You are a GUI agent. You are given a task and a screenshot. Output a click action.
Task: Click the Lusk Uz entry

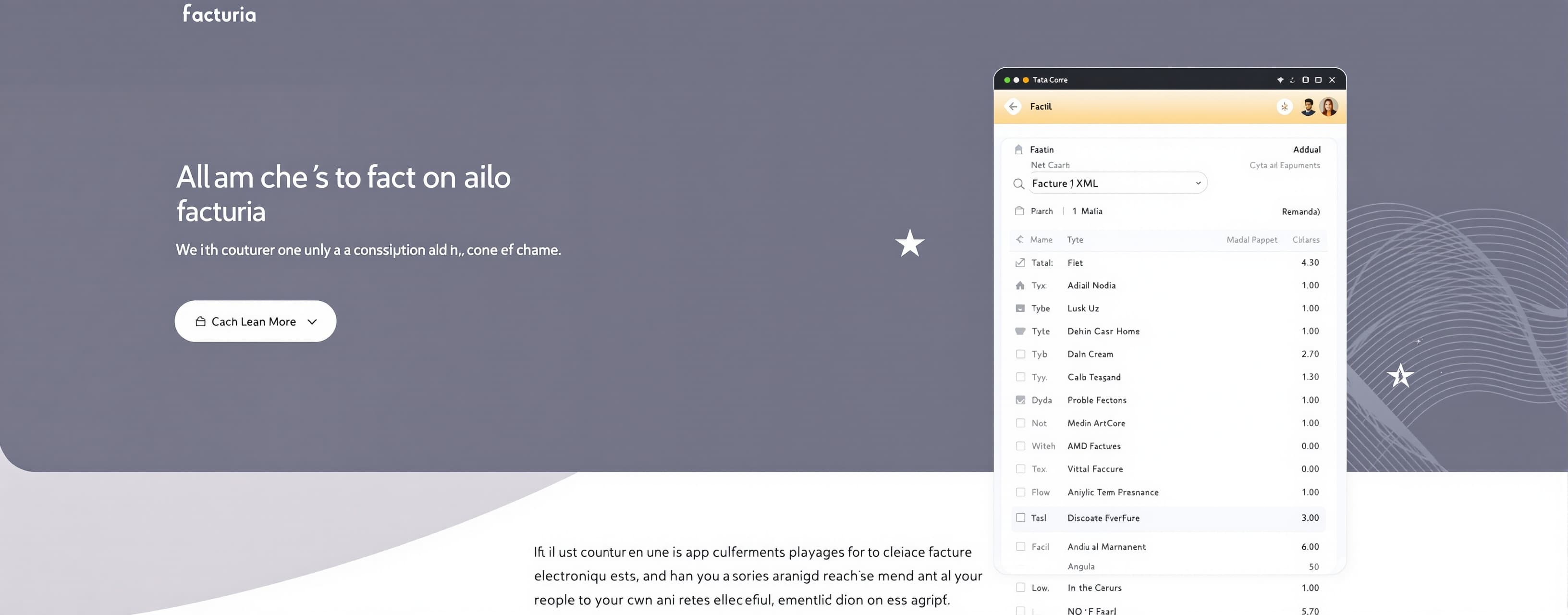(1083, 308)
